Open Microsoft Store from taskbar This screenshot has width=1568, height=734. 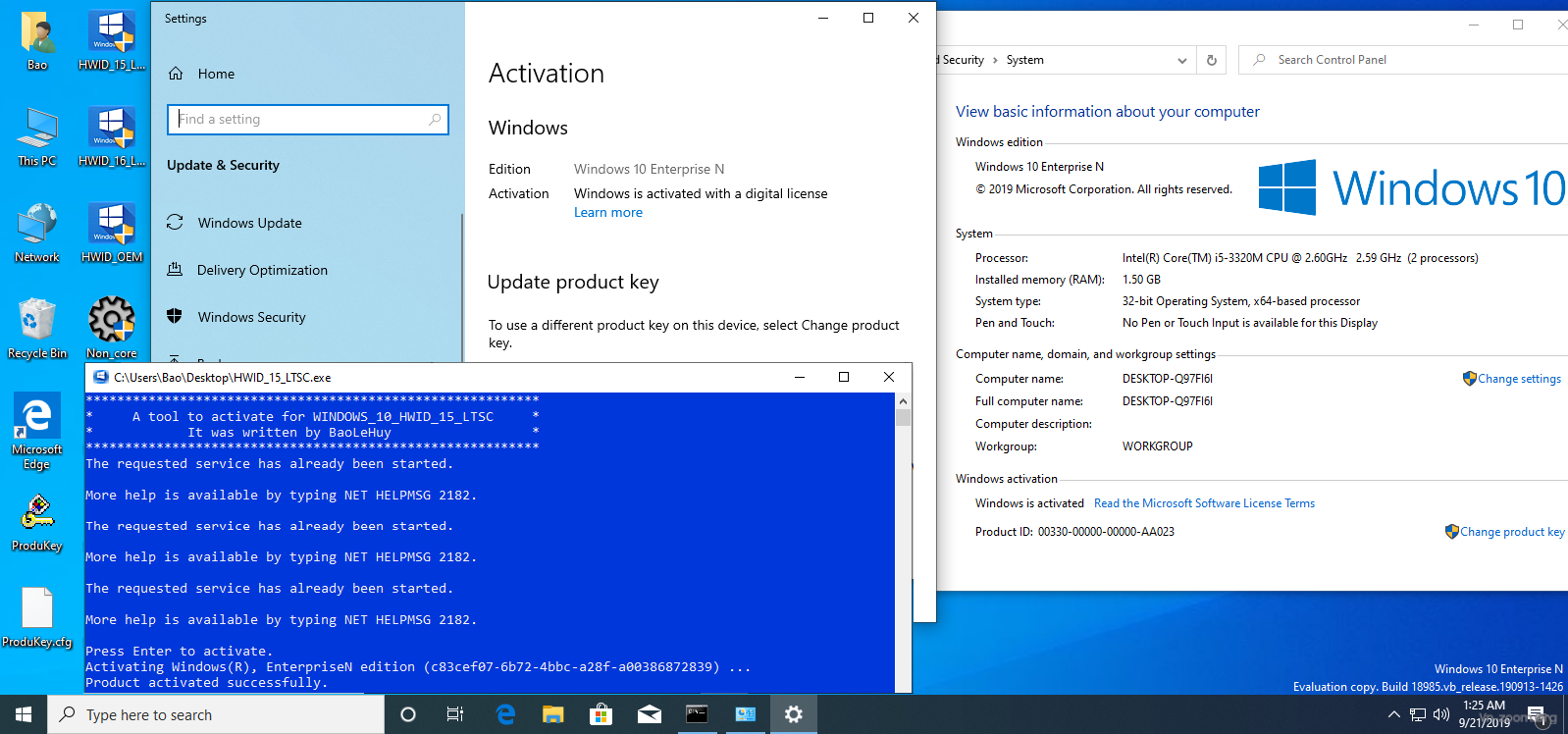point(601,714)
